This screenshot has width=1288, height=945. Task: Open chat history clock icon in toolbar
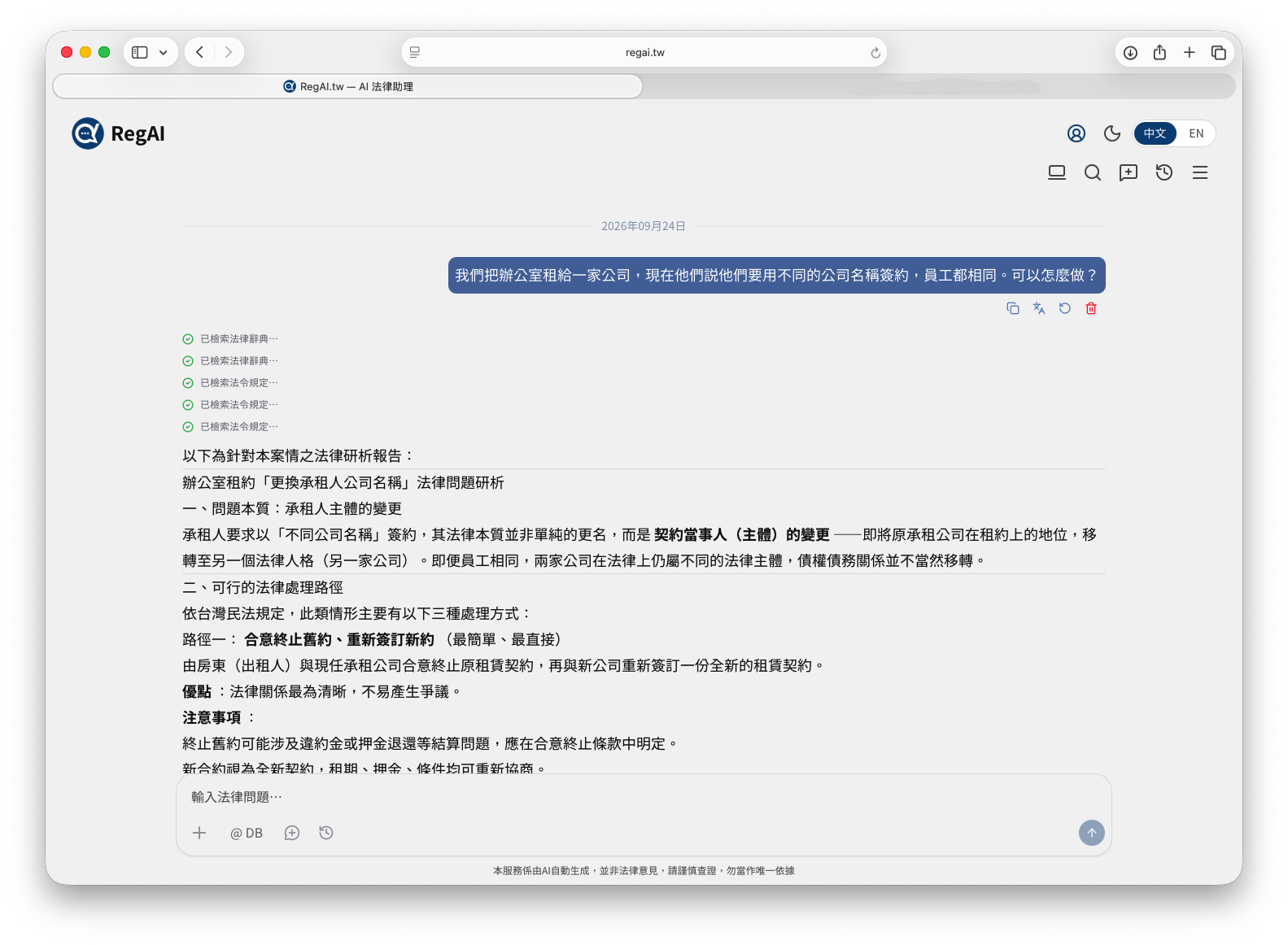click(1164, 172)
